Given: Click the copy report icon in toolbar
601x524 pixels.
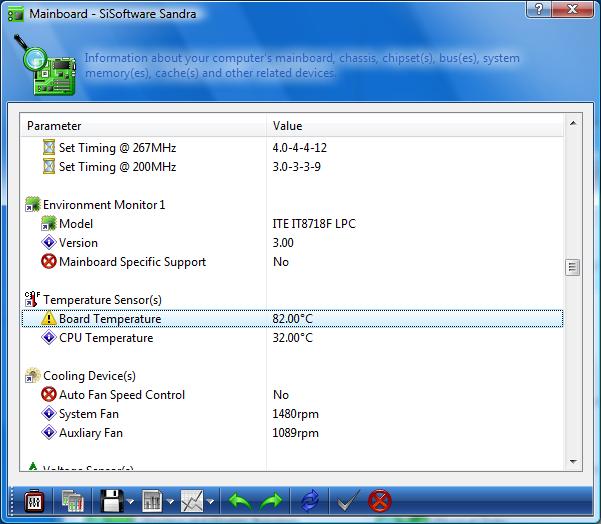Looking at the screenshot, I should coord(73,501).
